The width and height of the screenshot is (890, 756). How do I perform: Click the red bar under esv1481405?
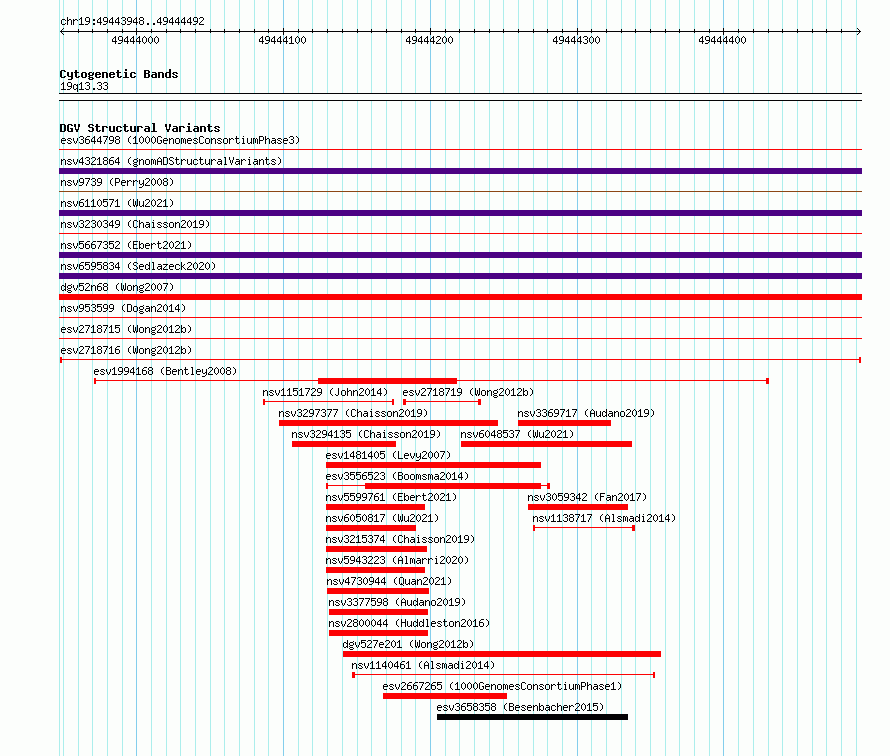tap(434, 465)
